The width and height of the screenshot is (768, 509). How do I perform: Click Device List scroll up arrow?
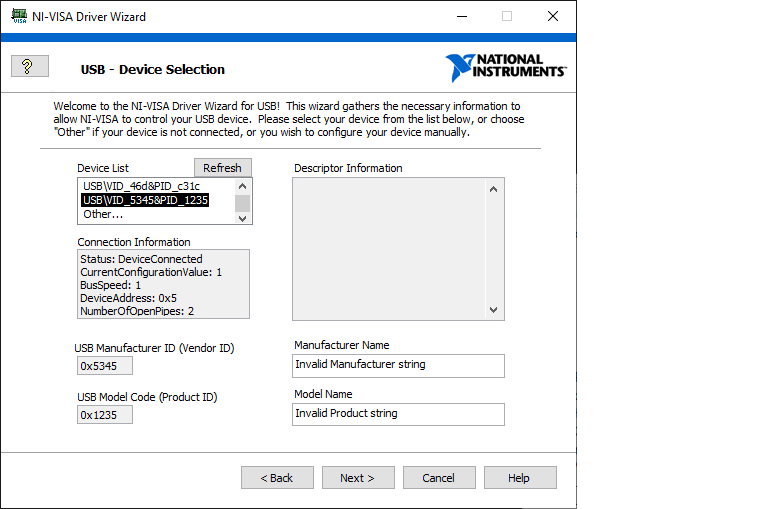coord(242,186)
